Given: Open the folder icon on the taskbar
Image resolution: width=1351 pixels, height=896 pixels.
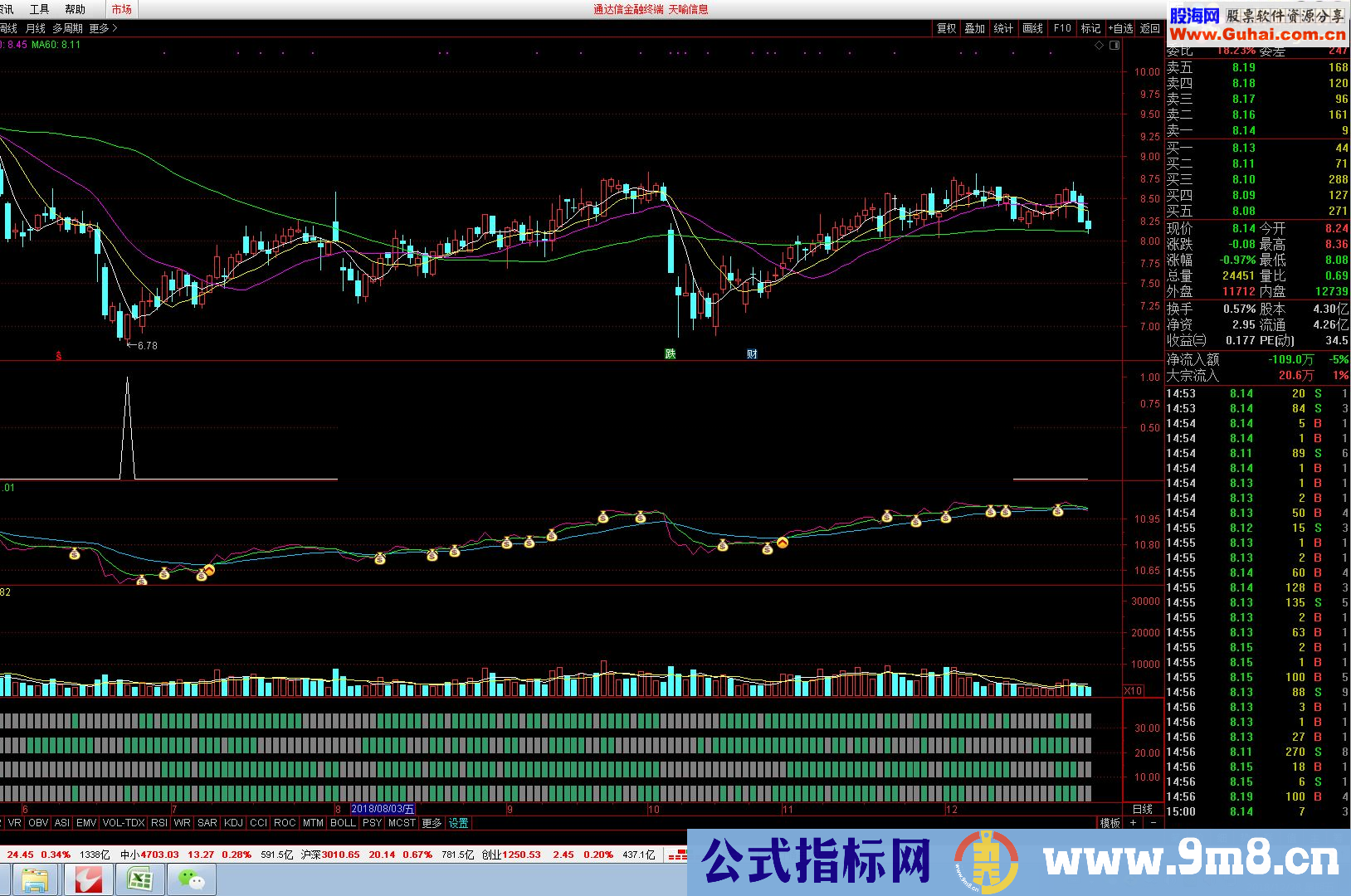Looking at the screenshot, I should 33,878.
